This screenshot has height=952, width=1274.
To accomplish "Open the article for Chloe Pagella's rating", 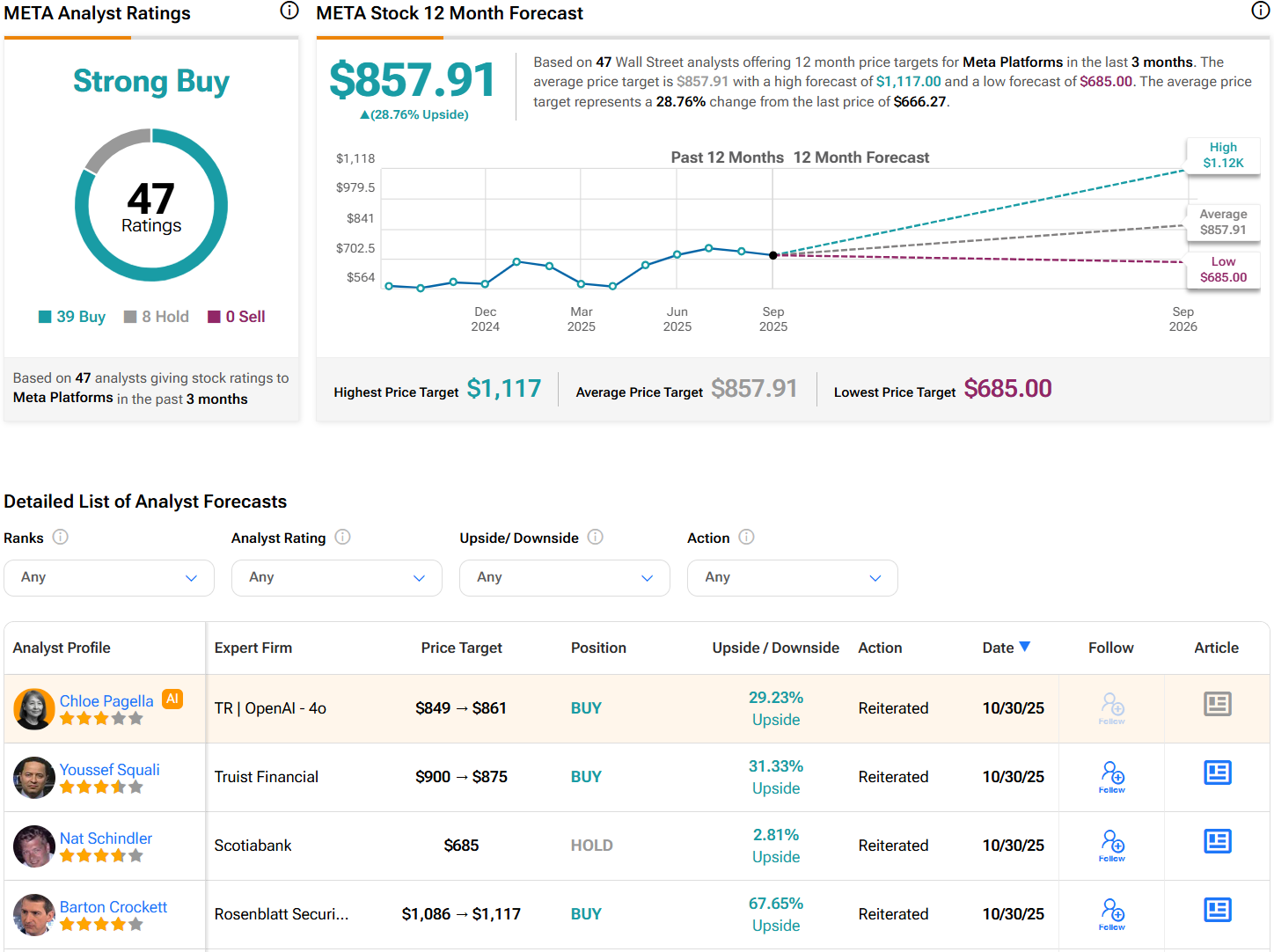I will click(x=1217, y=704).
